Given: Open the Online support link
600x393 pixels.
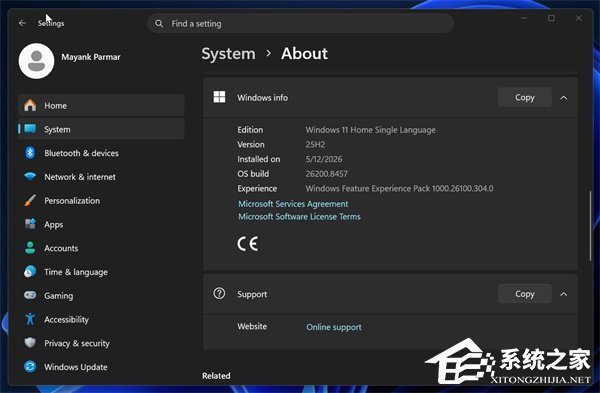Looking at the screenshot, I should pyautogui.click(x=334, y=327).
